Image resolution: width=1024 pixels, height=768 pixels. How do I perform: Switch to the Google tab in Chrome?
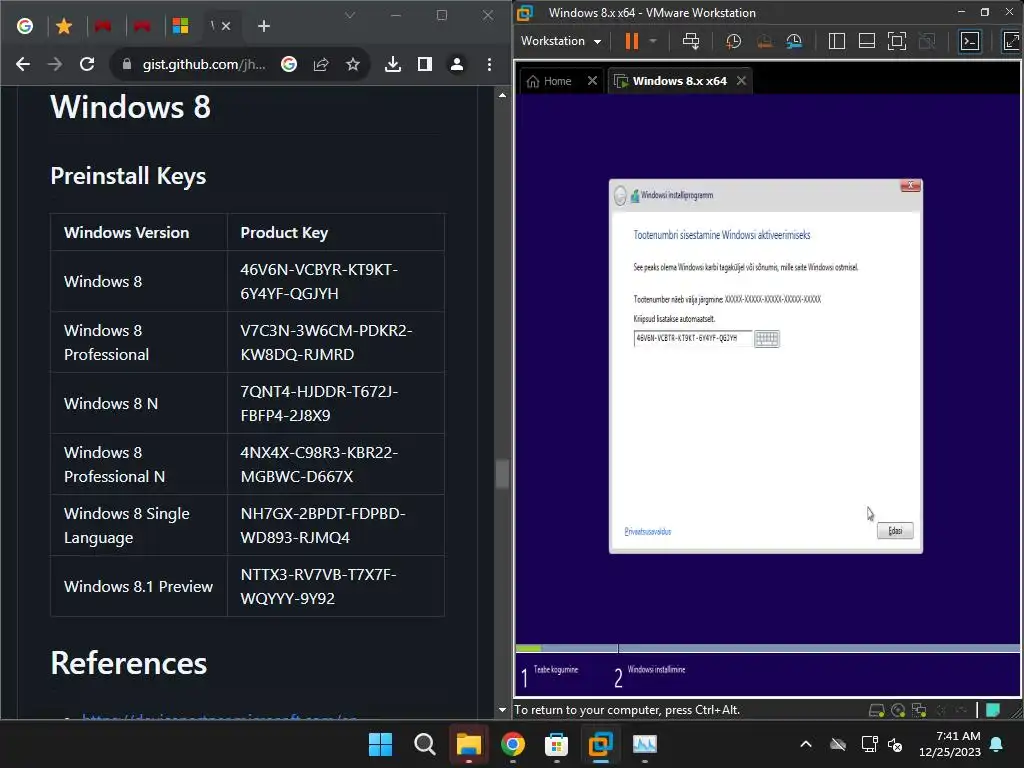click(25, 26)
